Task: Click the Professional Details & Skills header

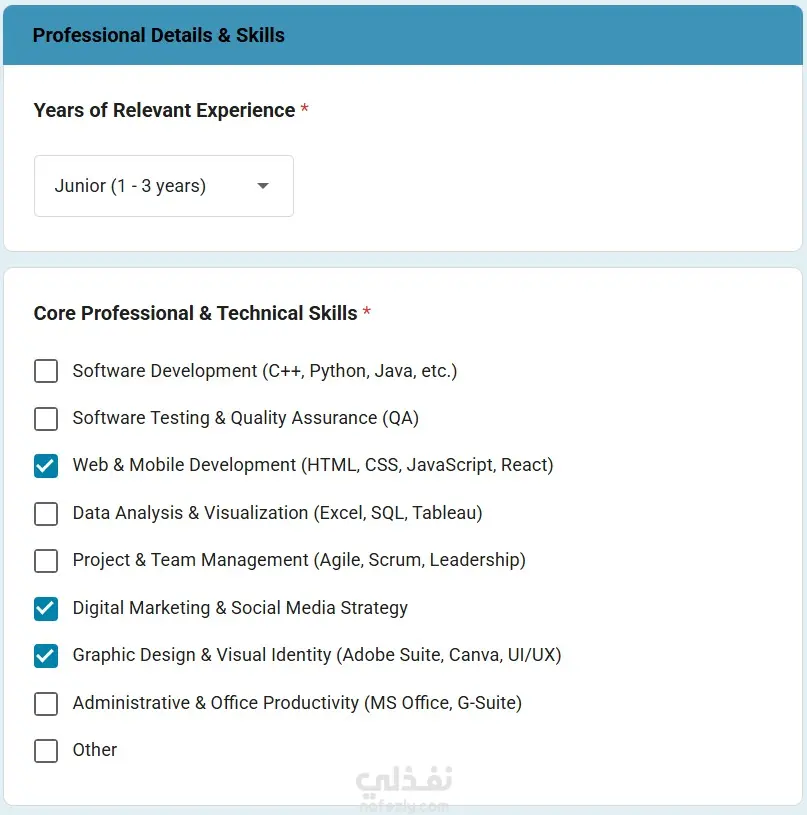Action: 159,35
